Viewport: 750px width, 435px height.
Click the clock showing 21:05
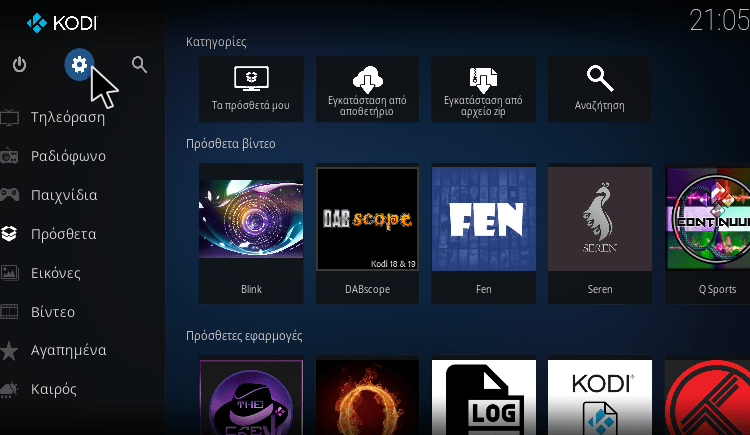[x=719, y=21]
